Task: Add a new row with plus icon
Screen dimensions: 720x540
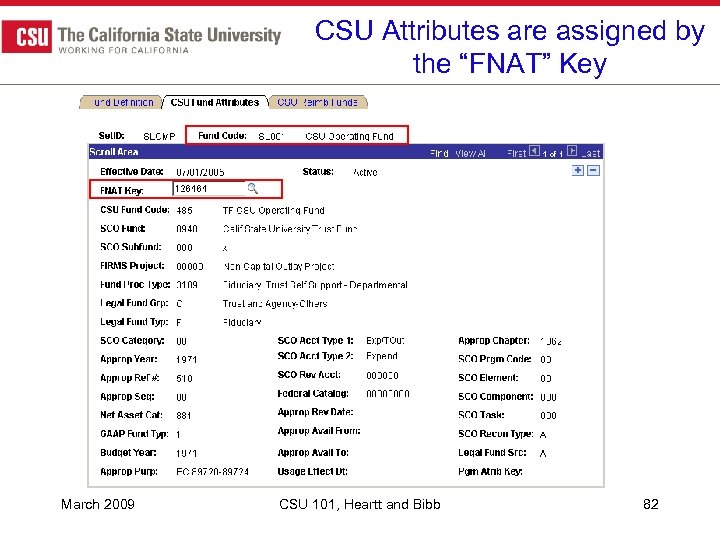Action: pyautogui.click(x=578, y=171)
